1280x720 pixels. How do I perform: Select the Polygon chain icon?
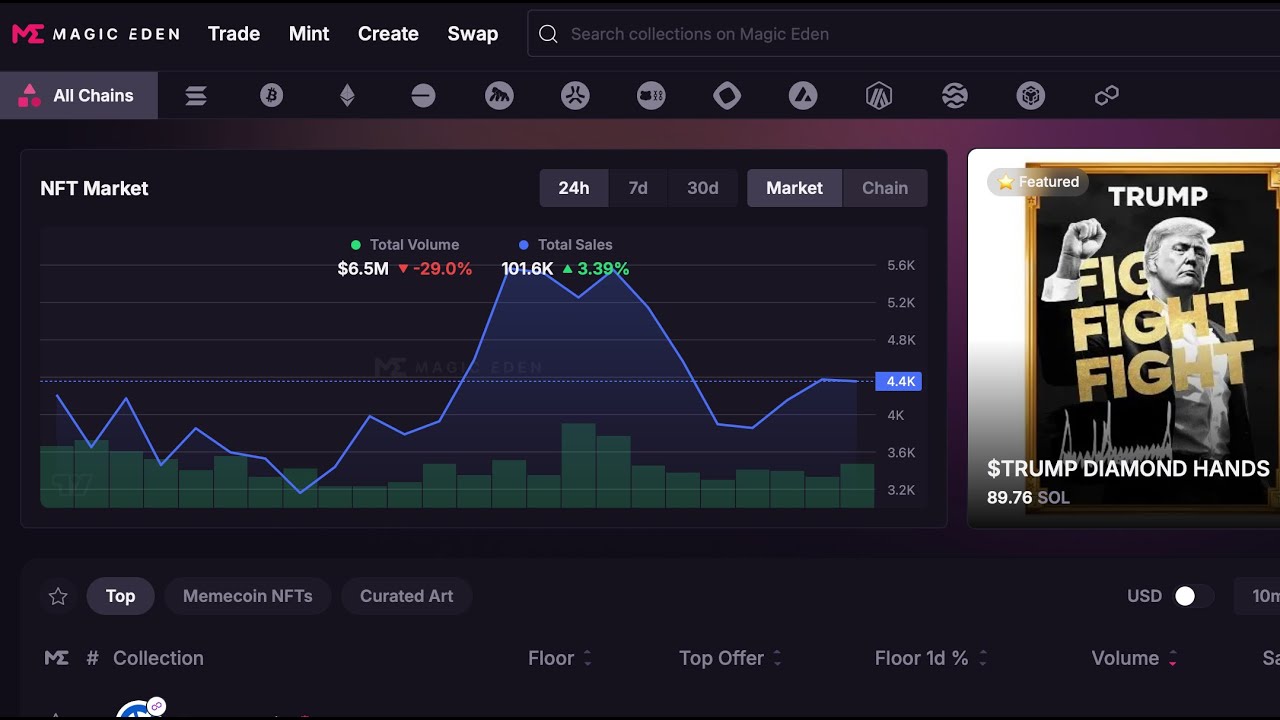click(1107, 96)
